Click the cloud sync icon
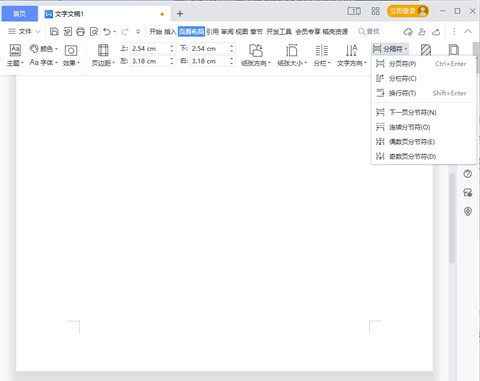Screen dimensions: 480x381 click(408, 32)
